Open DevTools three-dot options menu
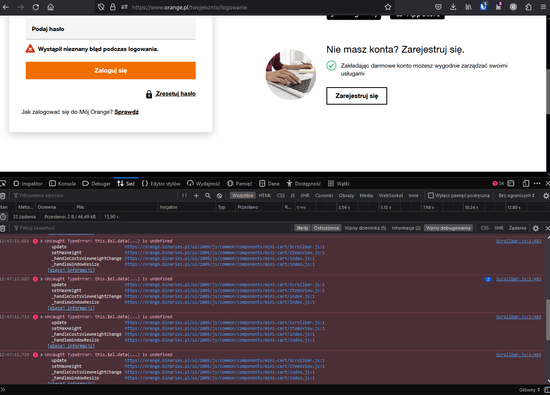 (537, 183)
